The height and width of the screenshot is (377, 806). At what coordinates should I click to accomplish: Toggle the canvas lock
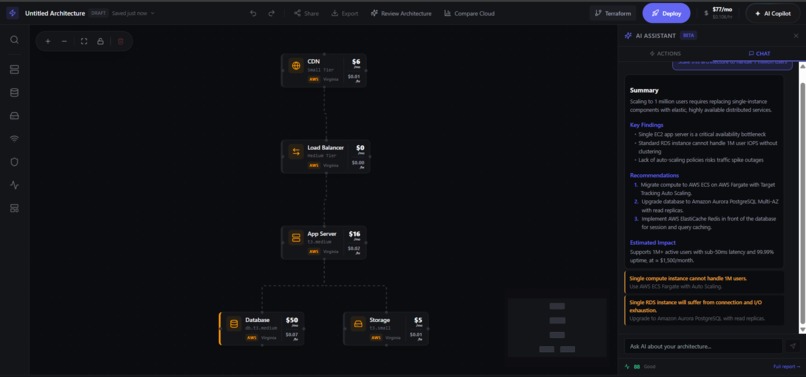tap(101, 41)
